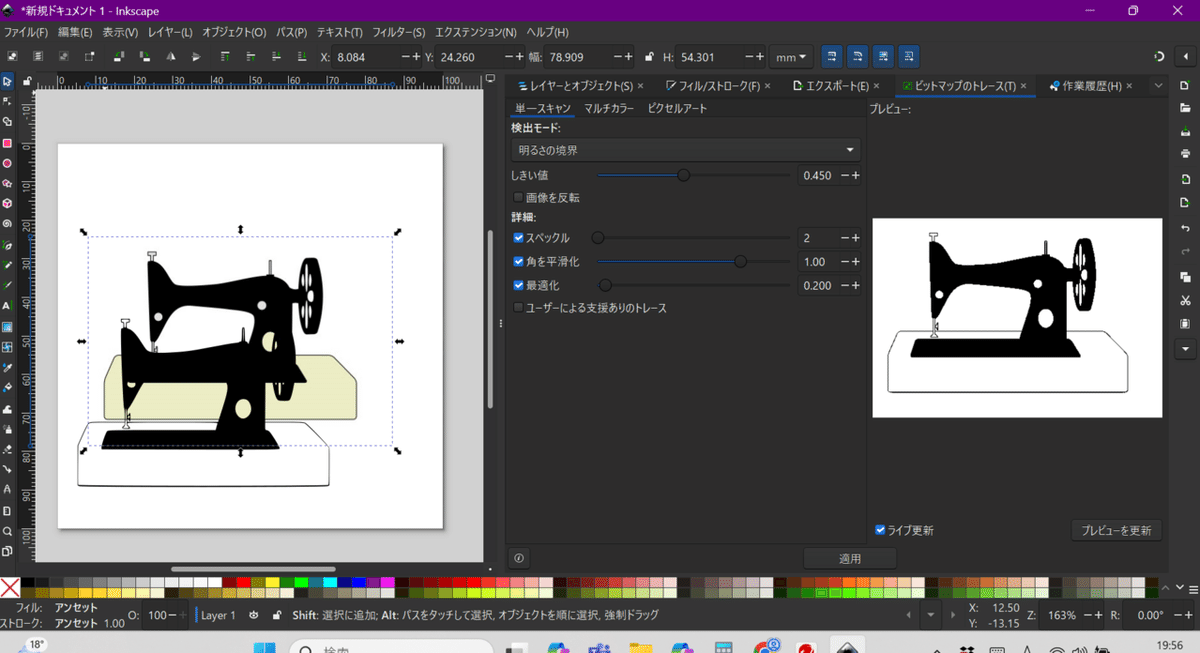Click the width/height lock icon
This screenshot has width=1200, height=653.
[x=650, y=57]
